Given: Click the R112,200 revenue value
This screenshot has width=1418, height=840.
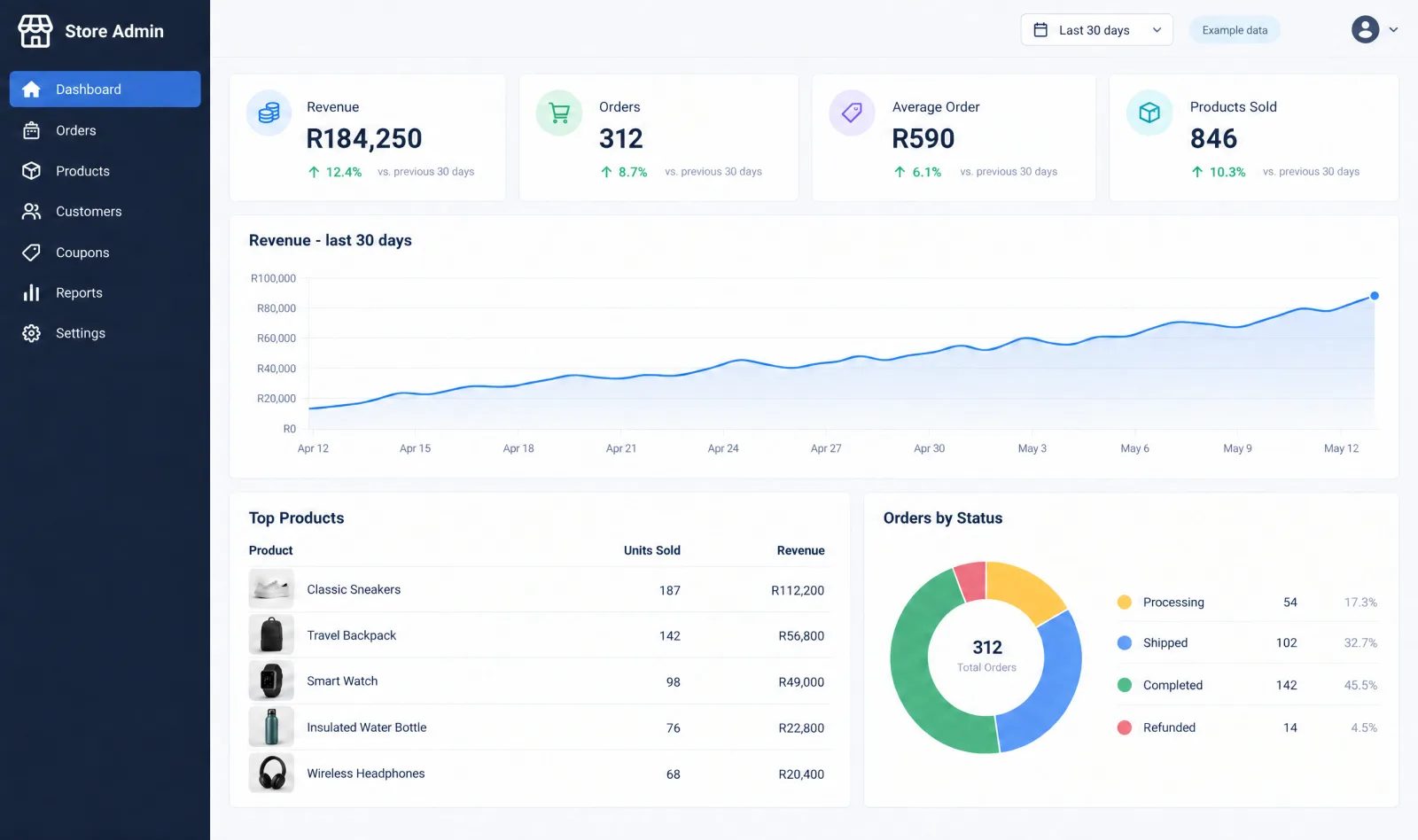Looking at the screenshot, I should 798,590.
